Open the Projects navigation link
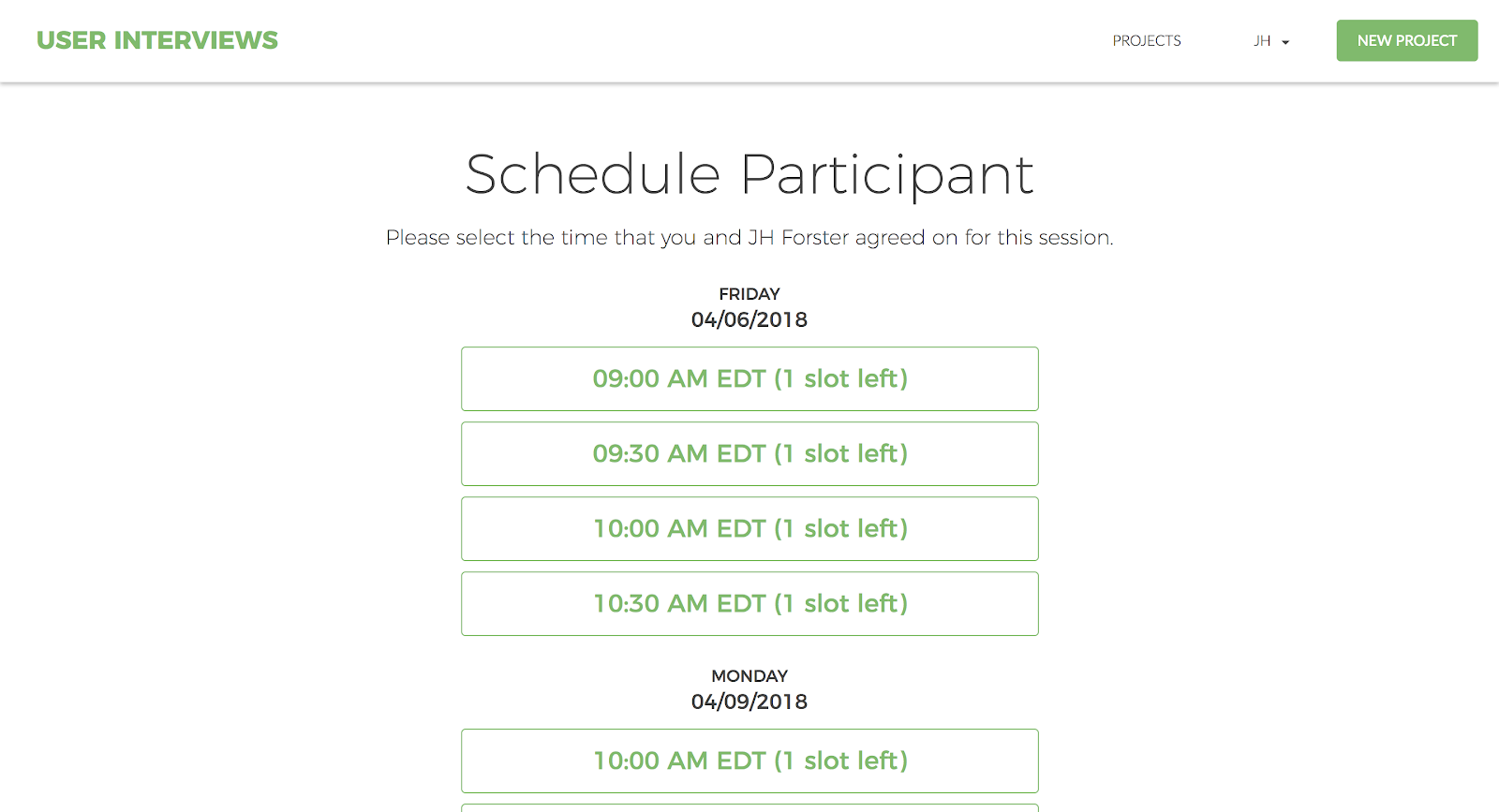1499x812 pixels. 1146,40
